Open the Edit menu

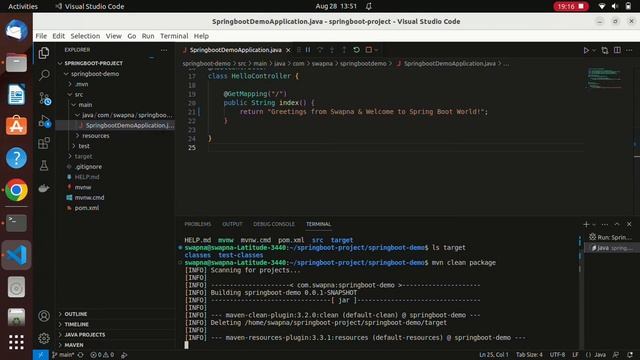click(58, 36)
